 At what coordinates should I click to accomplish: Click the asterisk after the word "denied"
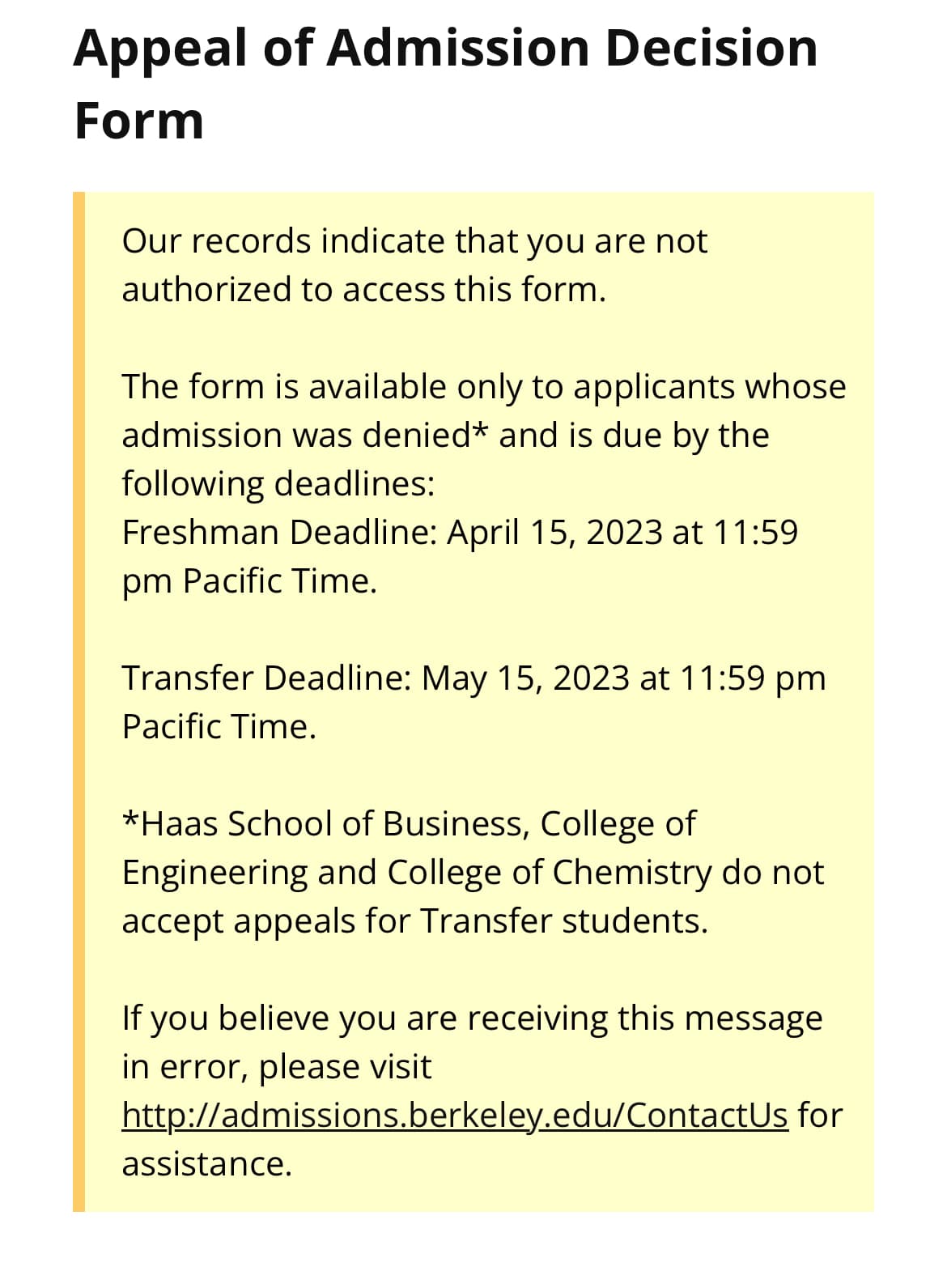coord(481,434)
